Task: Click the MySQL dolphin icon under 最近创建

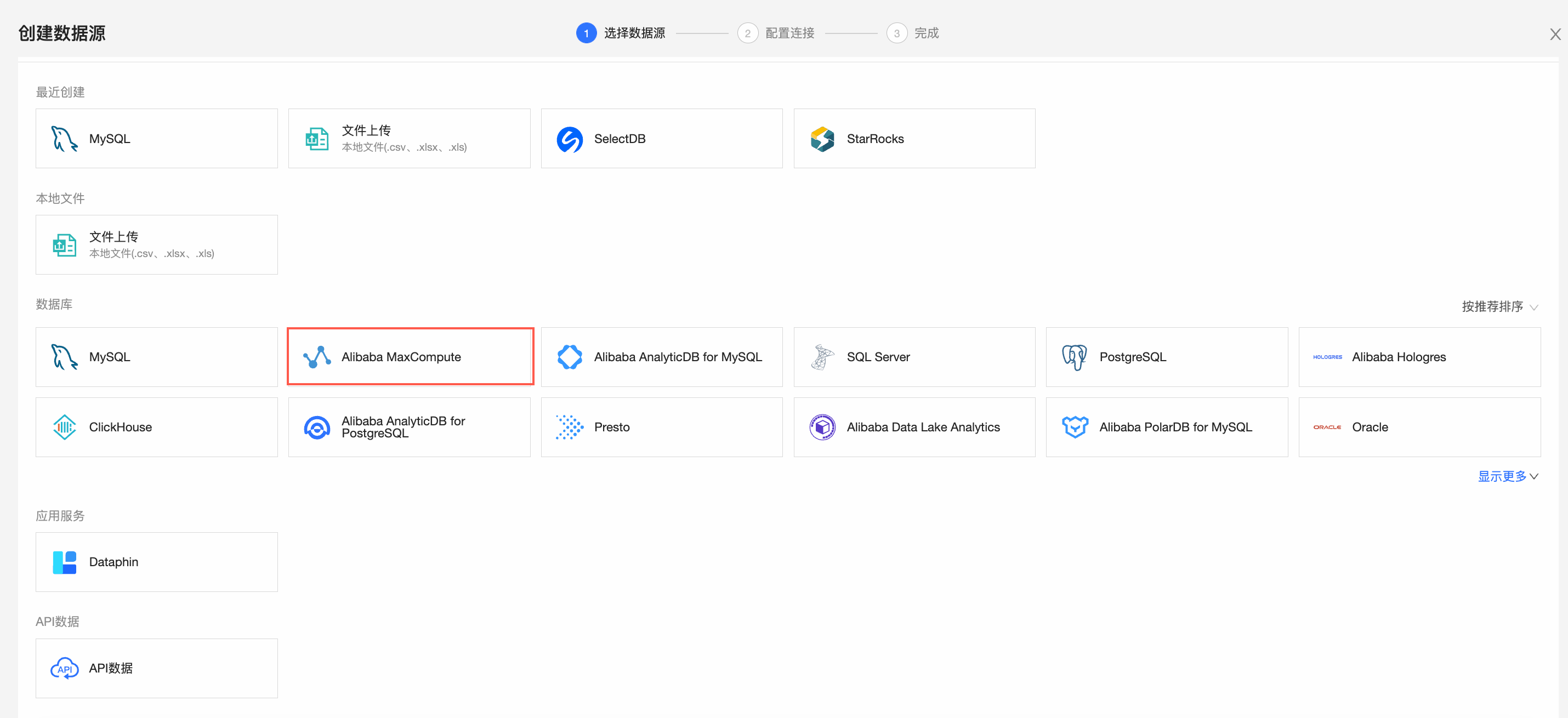Action: pyautogui.click(x=64, y=139)
